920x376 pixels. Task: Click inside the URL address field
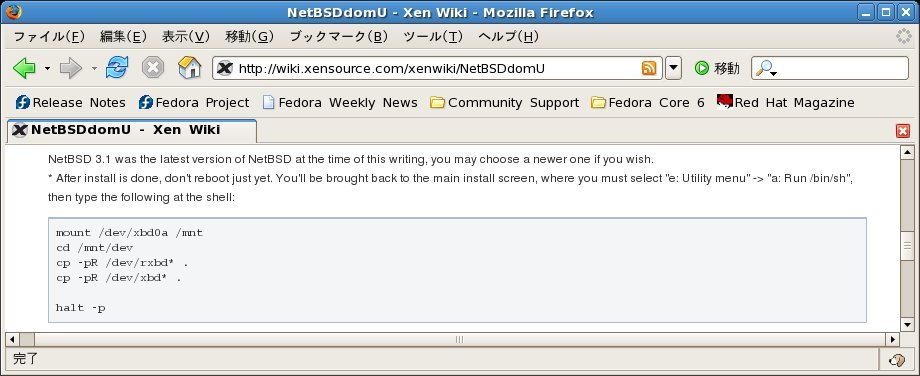click(437, 68)
